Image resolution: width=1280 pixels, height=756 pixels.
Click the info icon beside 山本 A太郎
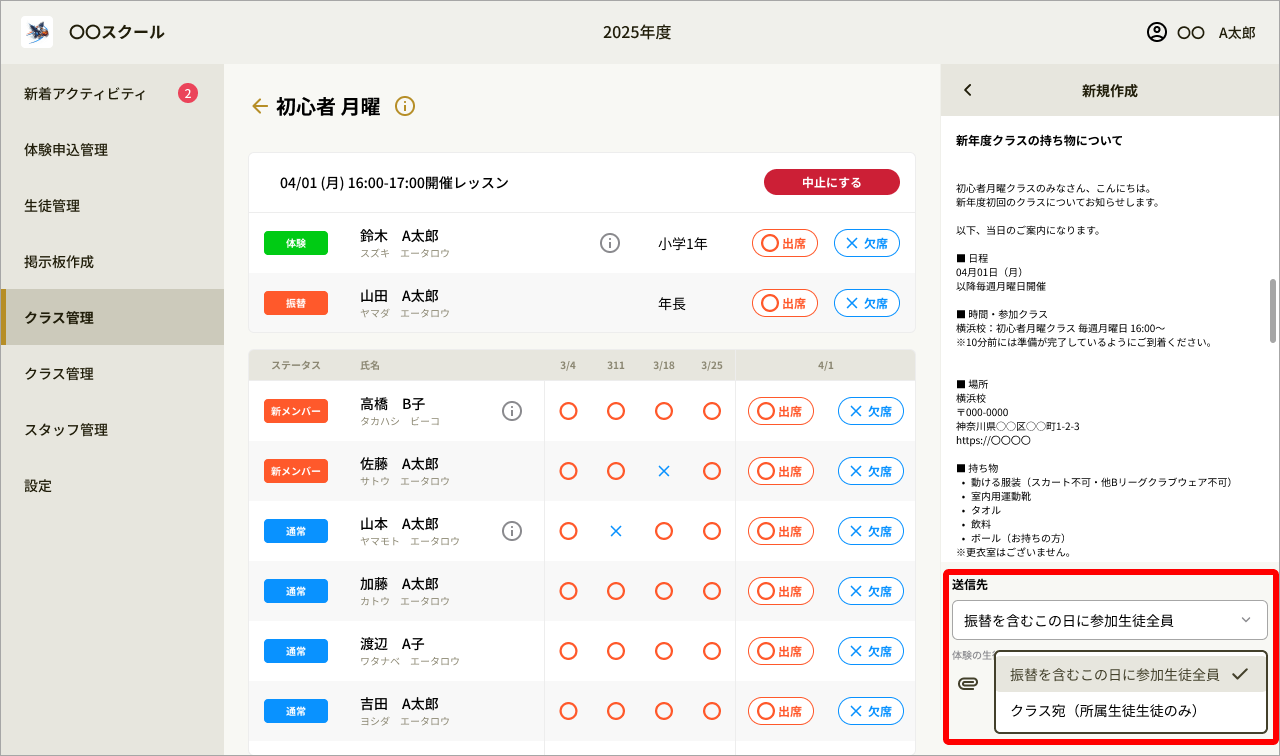[512, 531]
